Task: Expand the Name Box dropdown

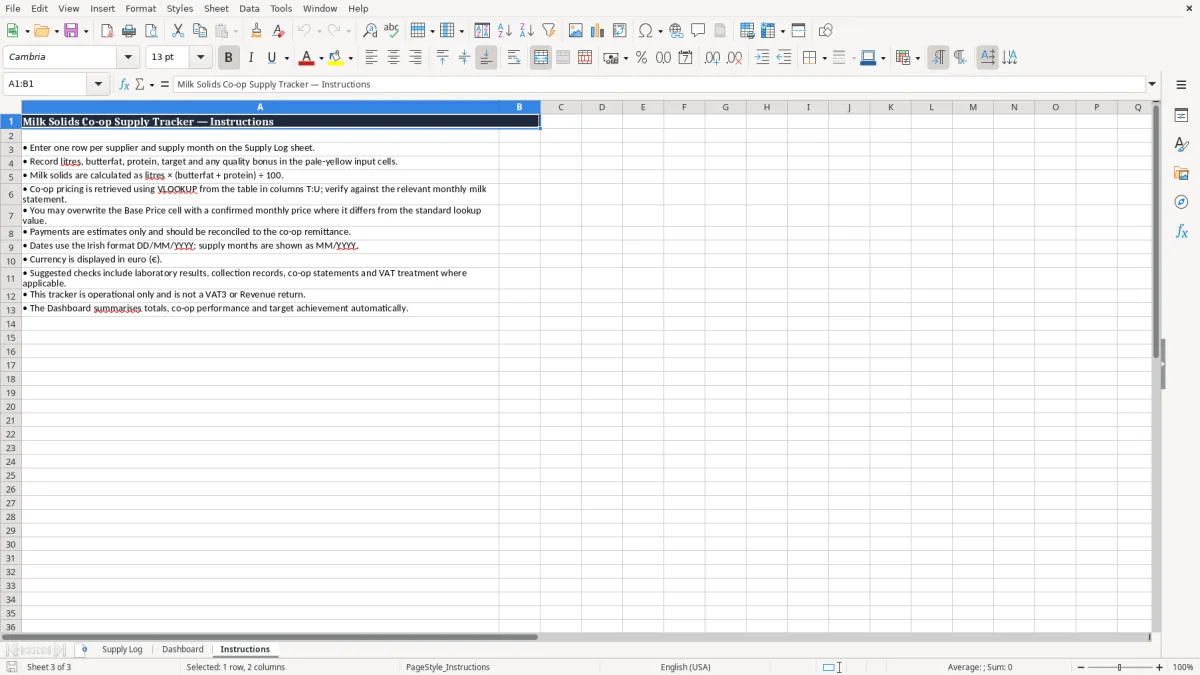Action: click(x=98, y=84)
